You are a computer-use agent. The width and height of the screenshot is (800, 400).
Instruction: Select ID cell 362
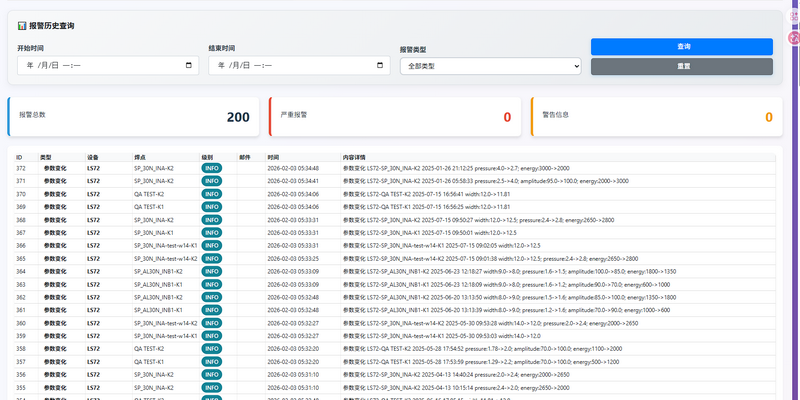coord(20,297)
